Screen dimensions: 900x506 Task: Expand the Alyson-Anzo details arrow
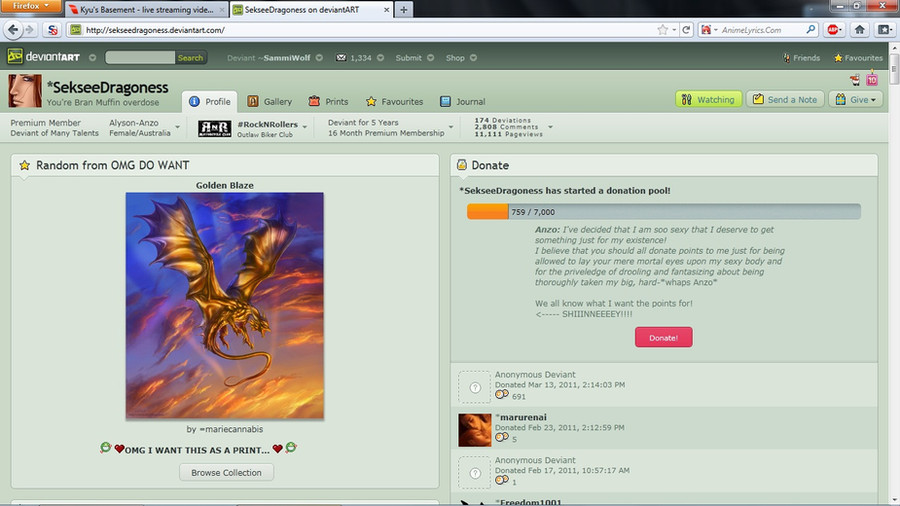[177, 127]
